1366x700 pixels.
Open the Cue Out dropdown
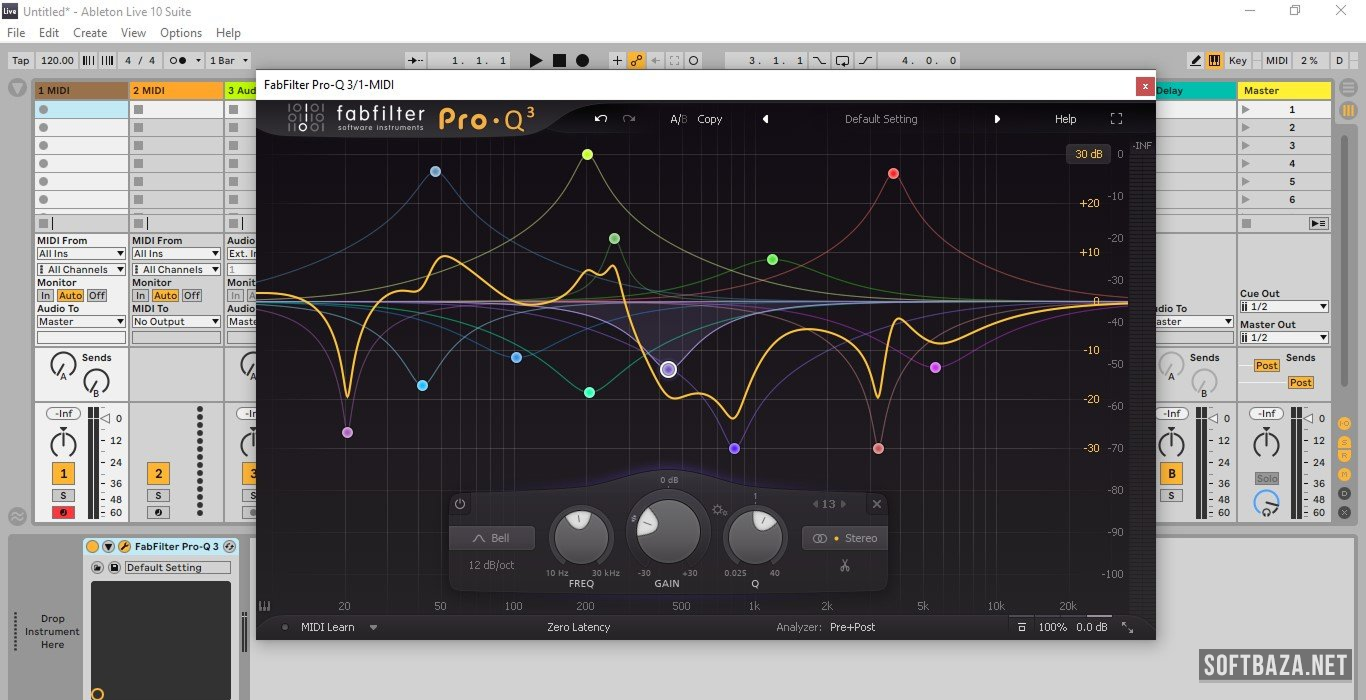(x=1284, y=307)
